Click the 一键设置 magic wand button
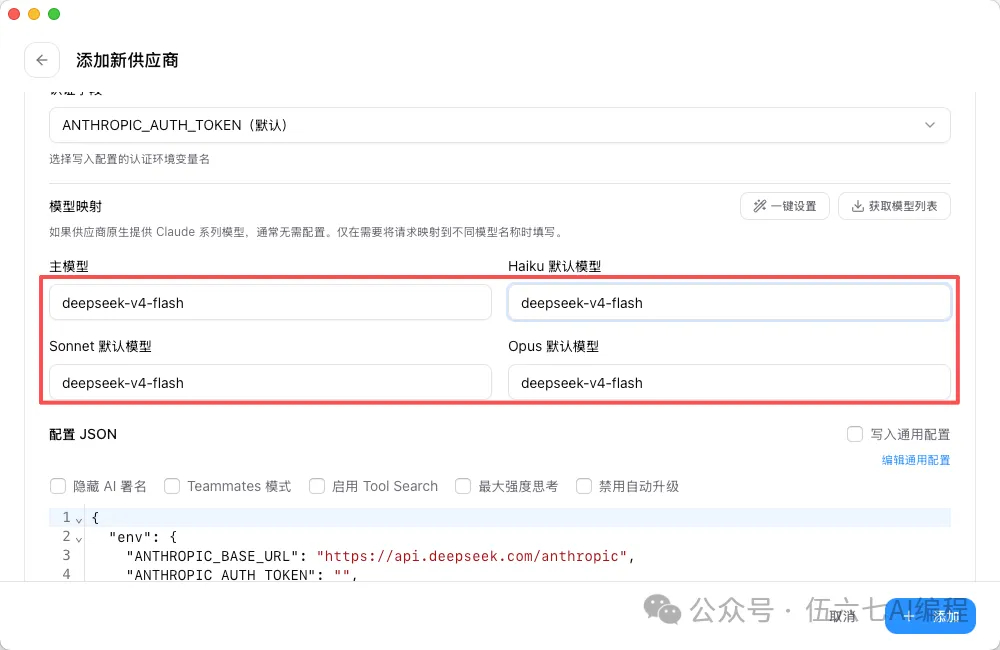 coord(785,206)
